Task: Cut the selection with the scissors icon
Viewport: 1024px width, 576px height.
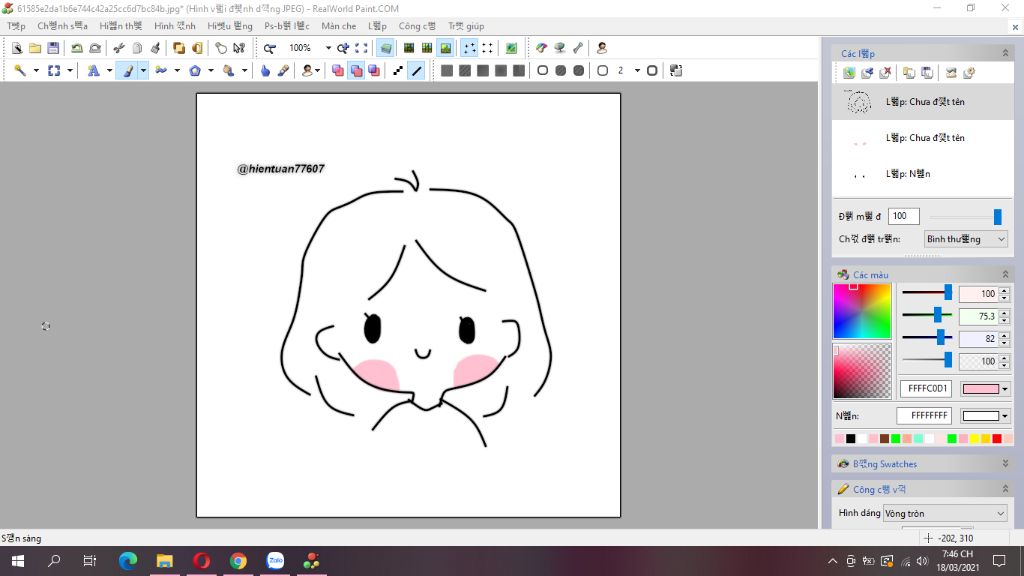Action: tap(119, 48)
